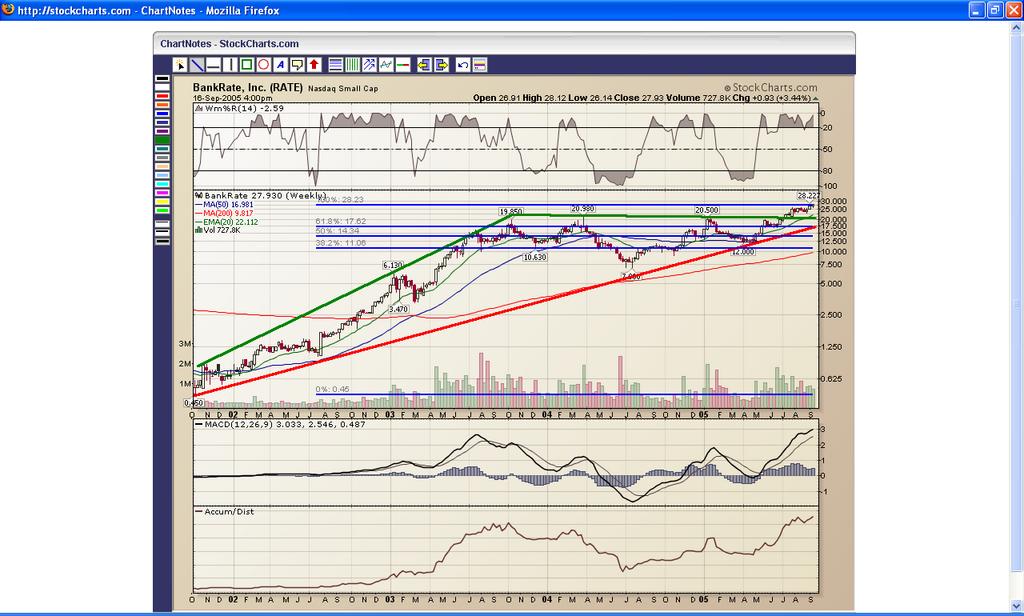
Task: Select the blue fan lines tool
Action: 370,65
